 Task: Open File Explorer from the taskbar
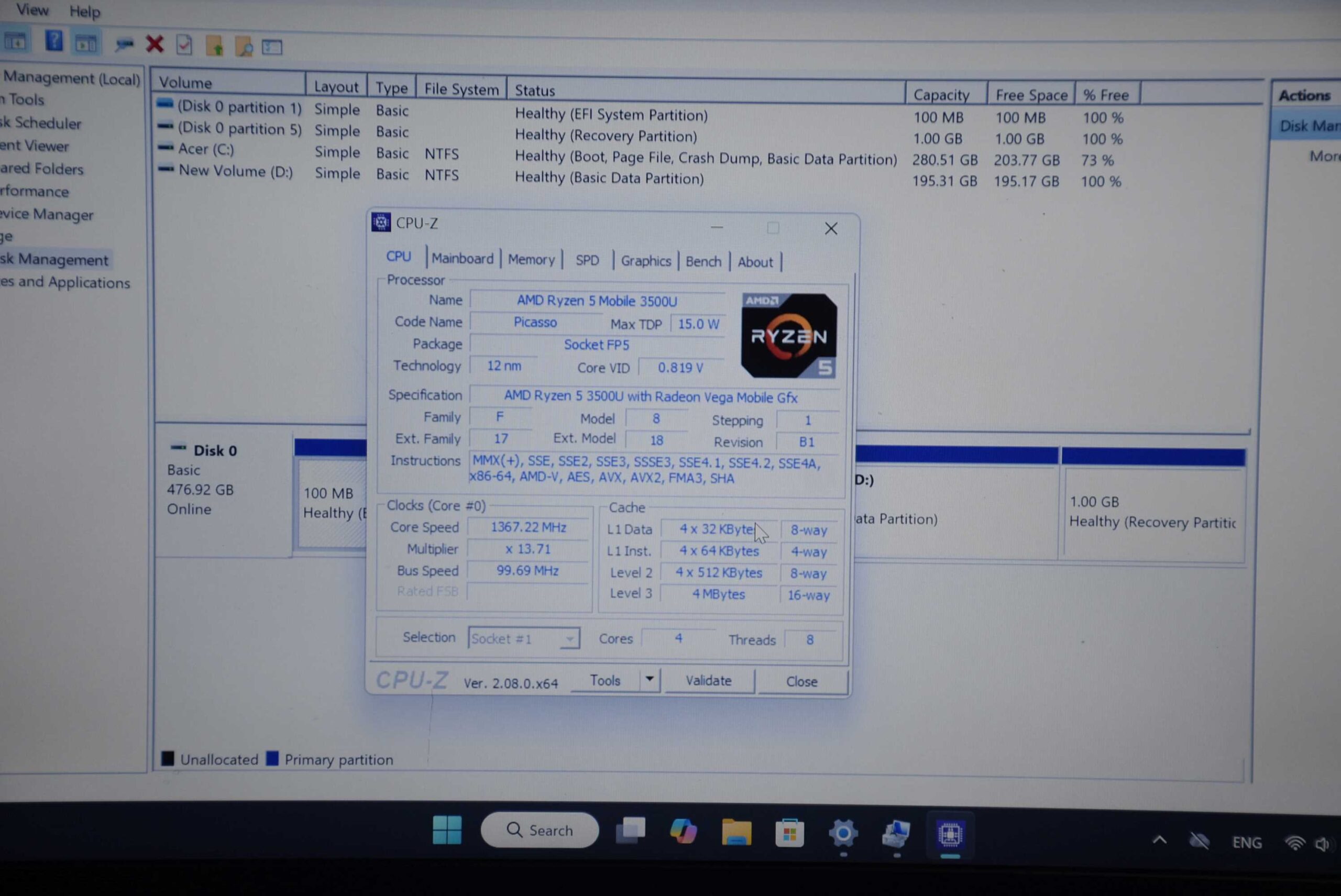click(x=736, y=832)
